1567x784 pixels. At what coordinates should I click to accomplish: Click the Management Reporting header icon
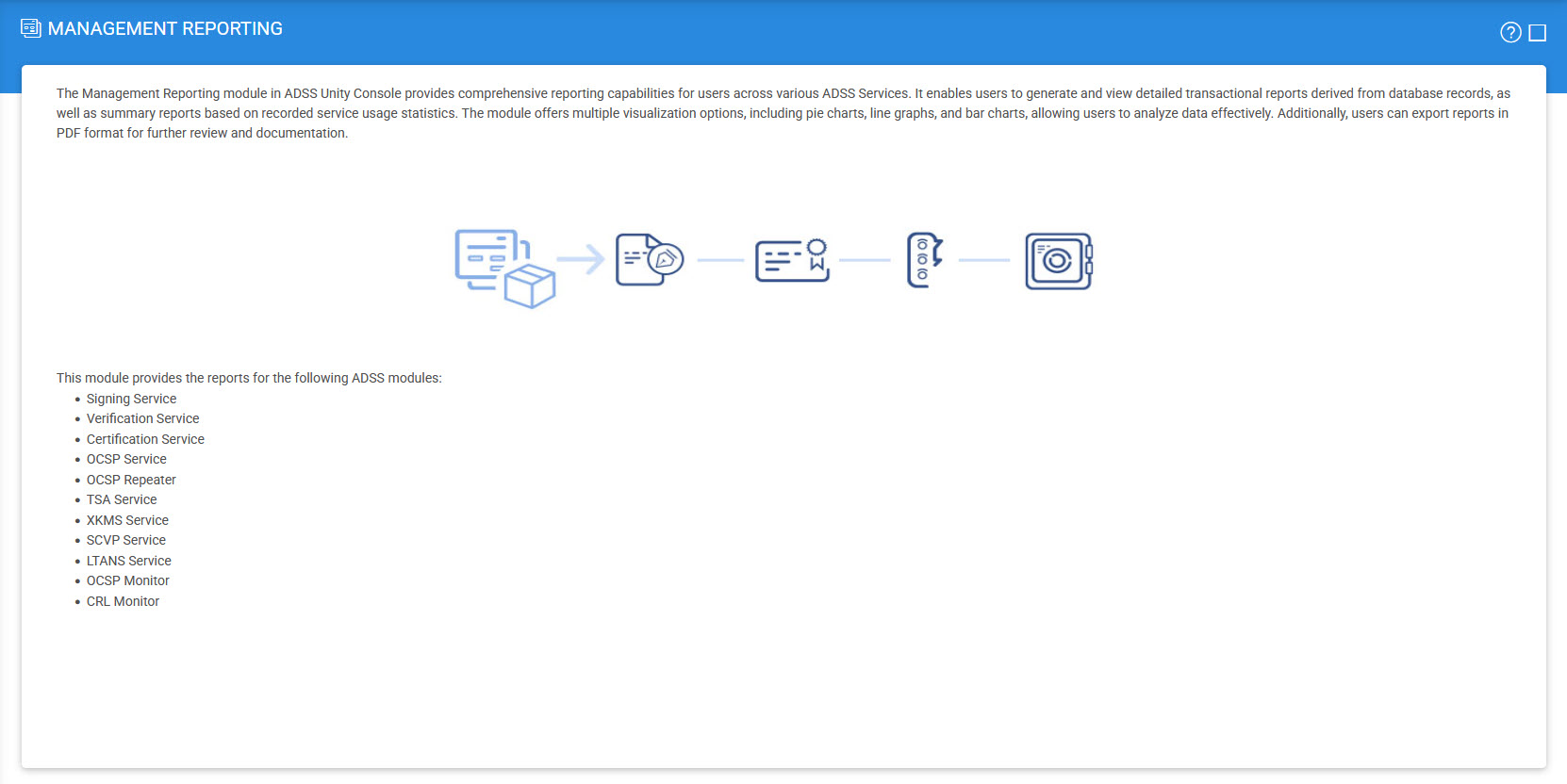point(30,28)
